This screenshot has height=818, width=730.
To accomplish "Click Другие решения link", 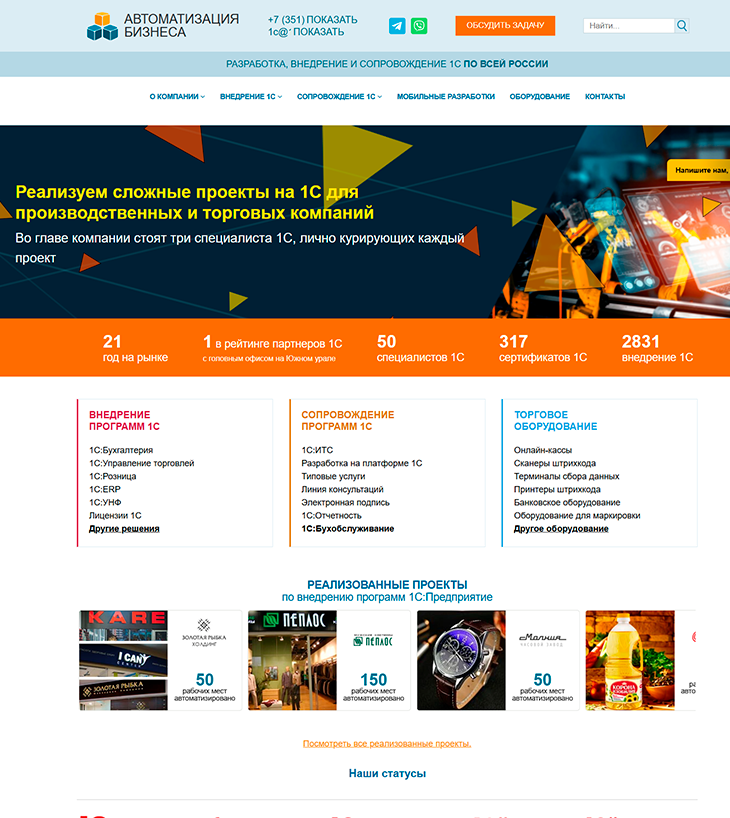I will click(124, 528).
